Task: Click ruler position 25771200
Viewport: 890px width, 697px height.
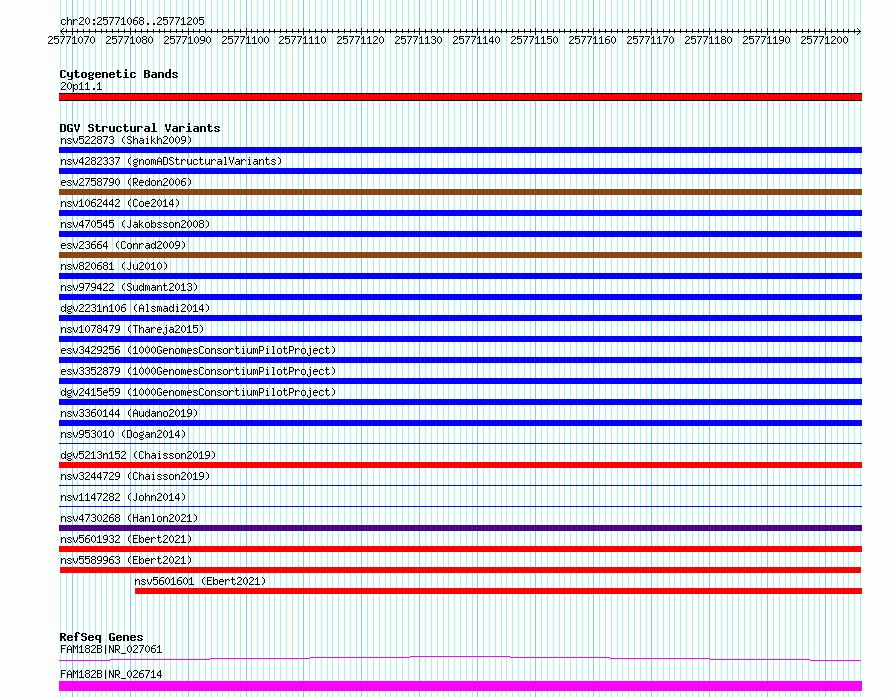Action: tap(824, 40)
